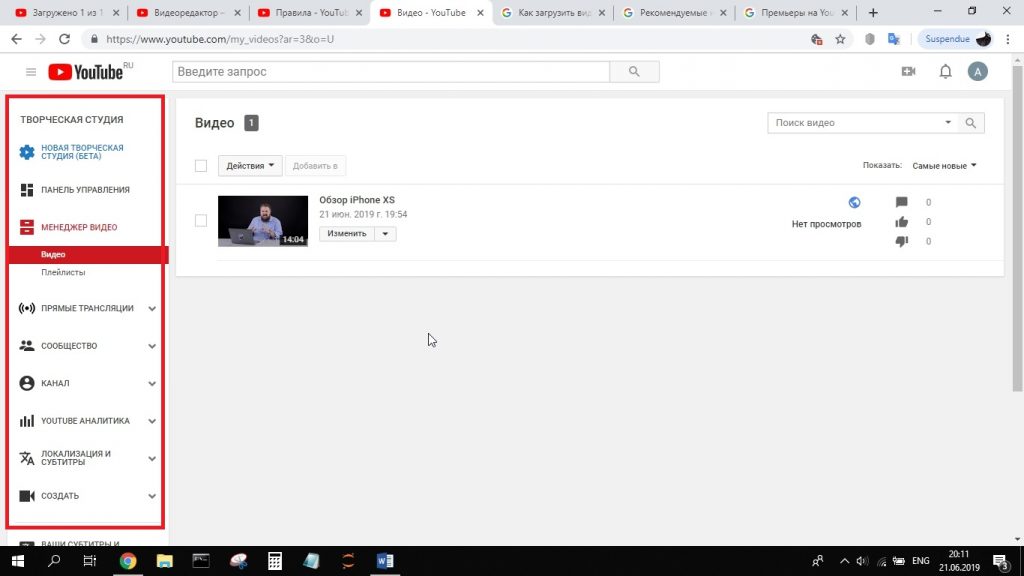Click the Прямые трансляции broadcast icon

click(27, 308)
